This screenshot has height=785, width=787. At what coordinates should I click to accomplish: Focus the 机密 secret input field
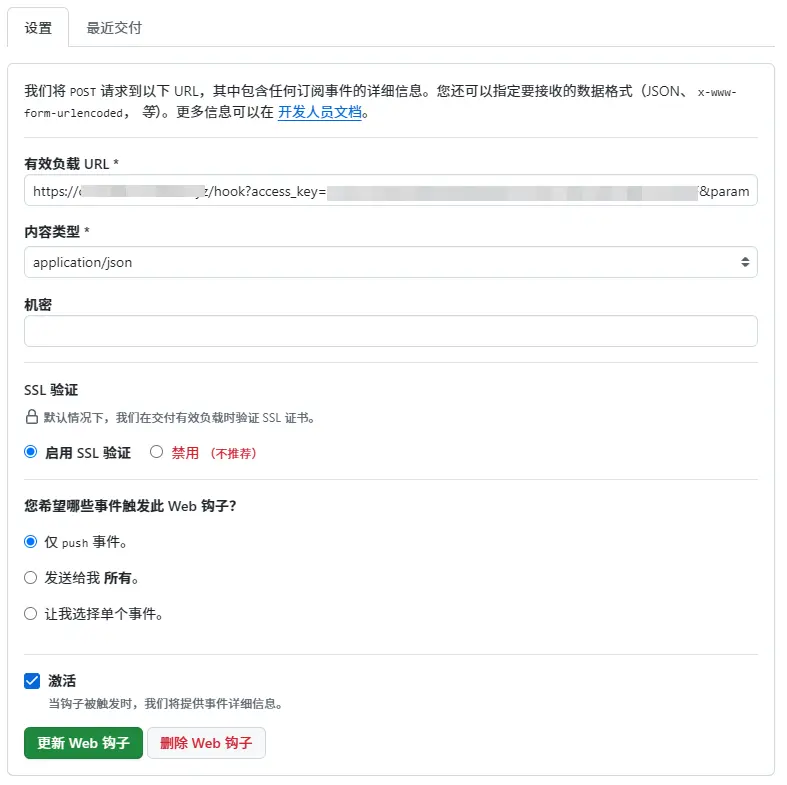pyautogui.click(x=390, y=331)
